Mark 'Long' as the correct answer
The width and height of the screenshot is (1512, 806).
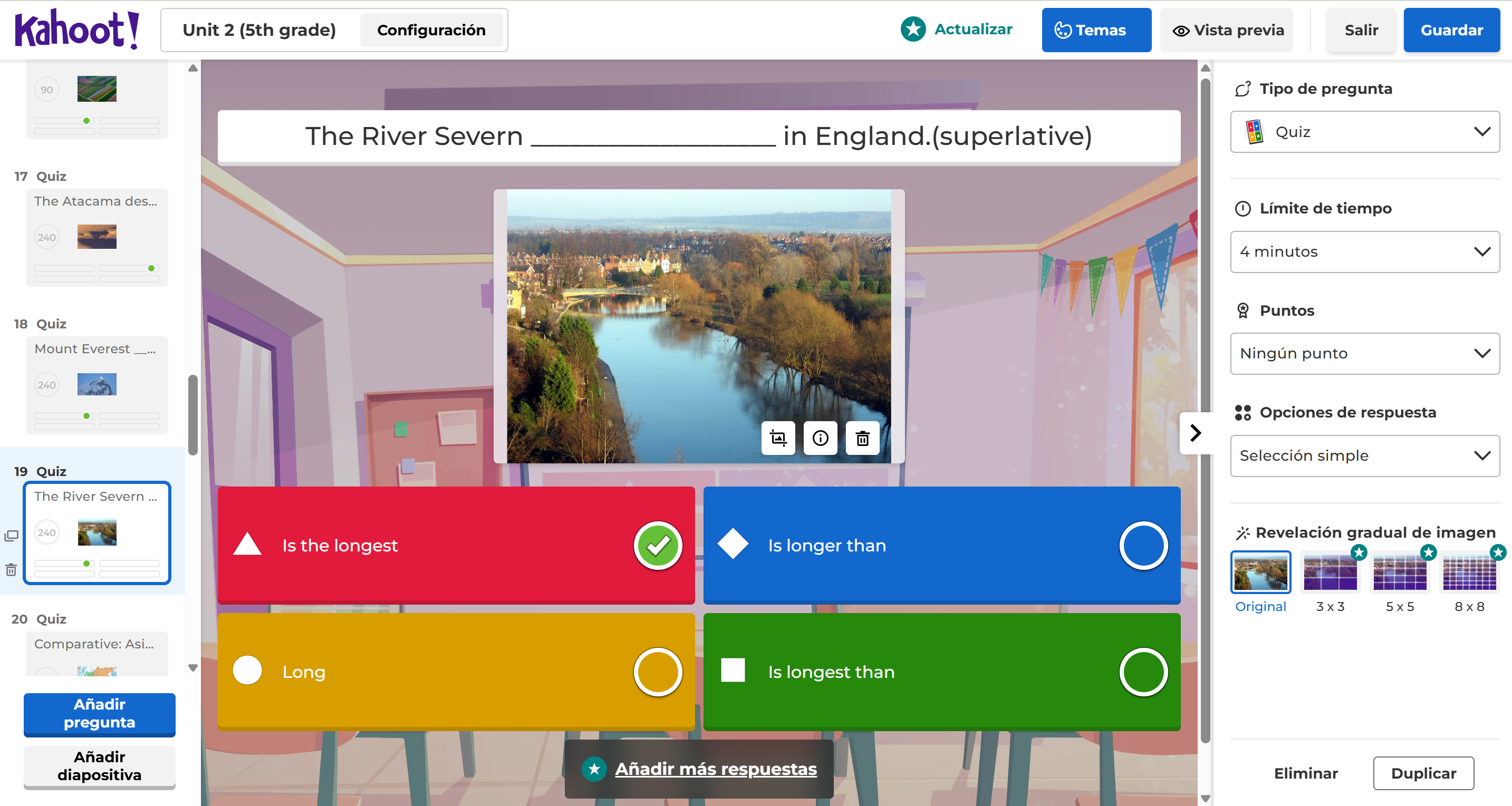657,672
